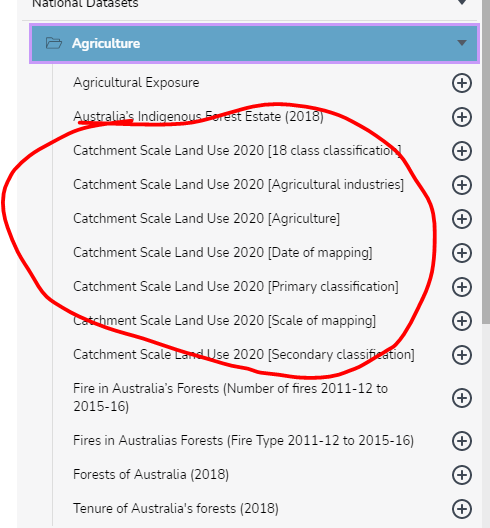This screenshot has width=490, height=528.
Task: Add the Secondary classification dataset using its plus icon
Action: (x=461, y=355)
